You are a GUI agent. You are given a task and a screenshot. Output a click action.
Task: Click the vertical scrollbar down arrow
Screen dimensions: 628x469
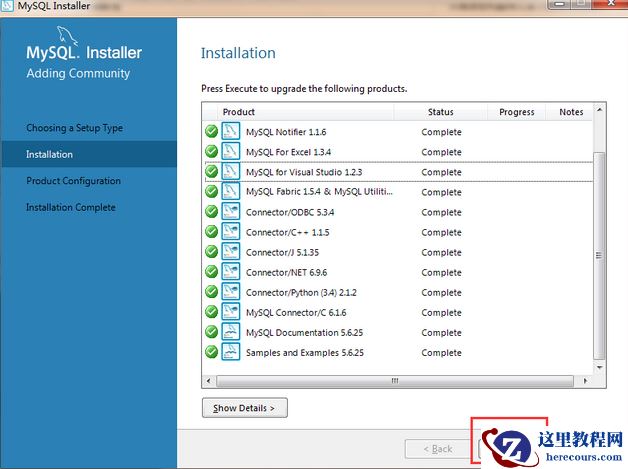[x=600, y=367]
